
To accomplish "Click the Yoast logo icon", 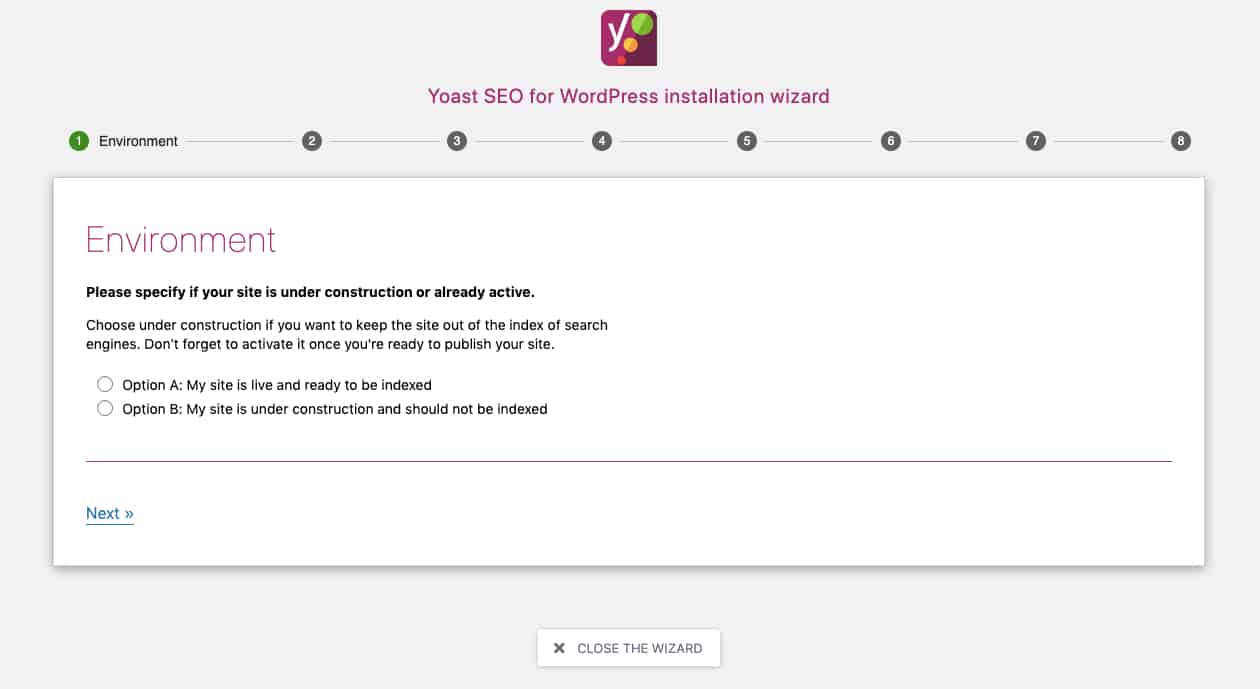I will click(628, 38).
